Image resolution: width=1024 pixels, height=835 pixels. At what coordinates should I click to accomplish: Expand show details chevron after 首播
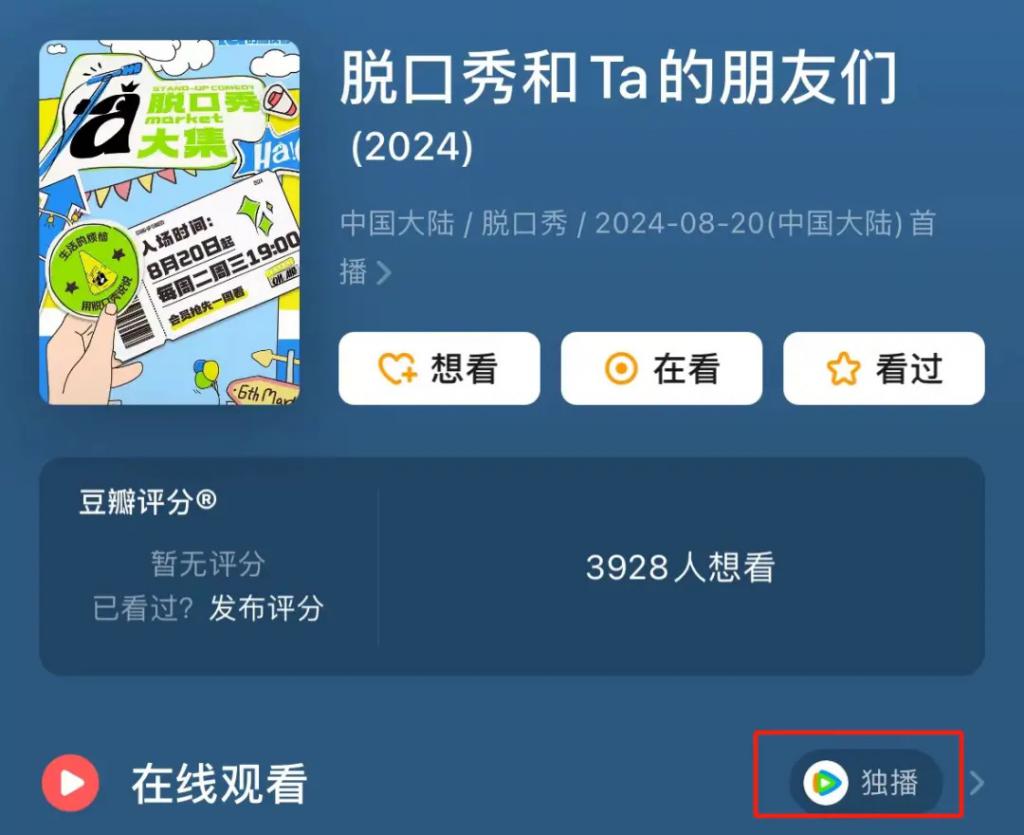[384, 273]
